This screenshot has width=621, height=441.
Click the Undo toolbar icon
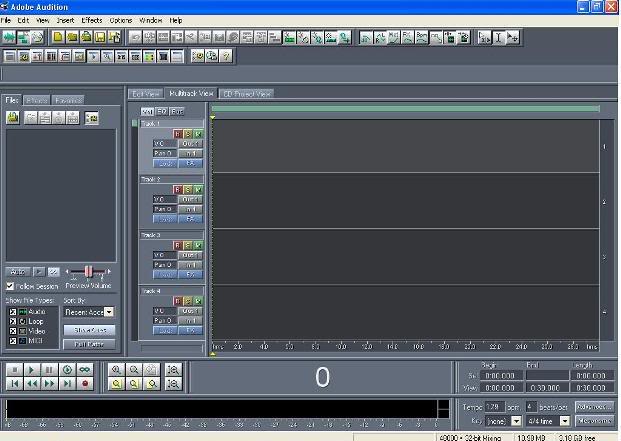(135, 37)
